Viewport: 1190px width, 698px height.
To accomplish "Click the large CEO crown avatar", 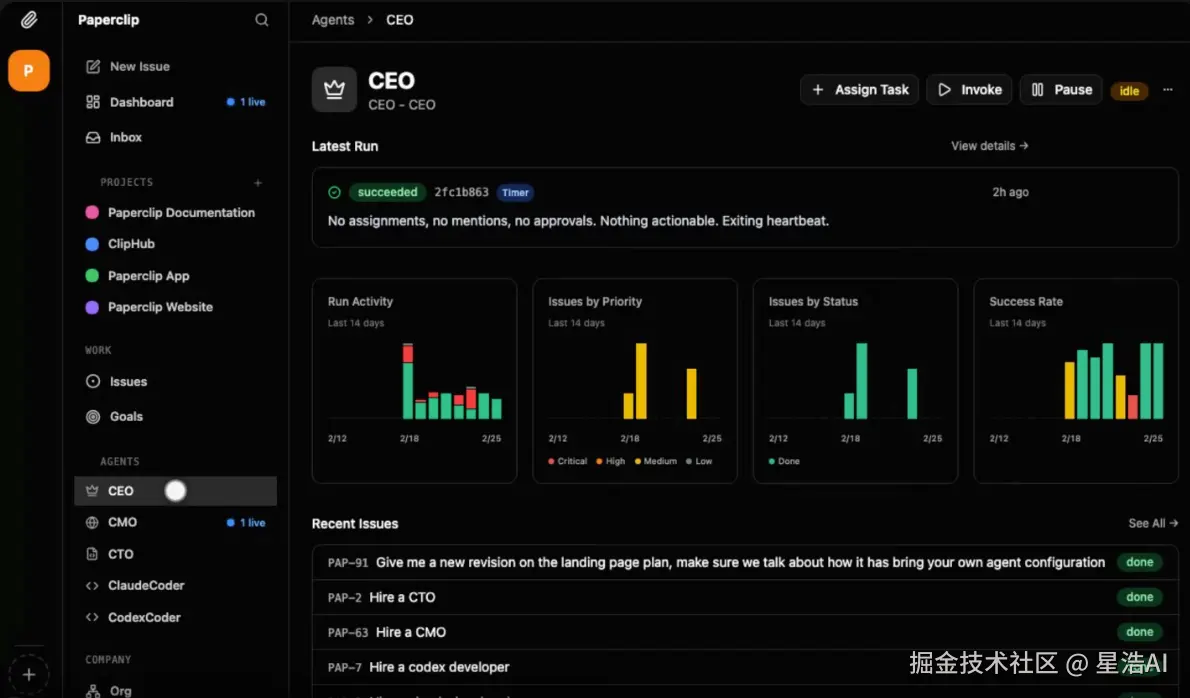I will (x=334, y=90).
